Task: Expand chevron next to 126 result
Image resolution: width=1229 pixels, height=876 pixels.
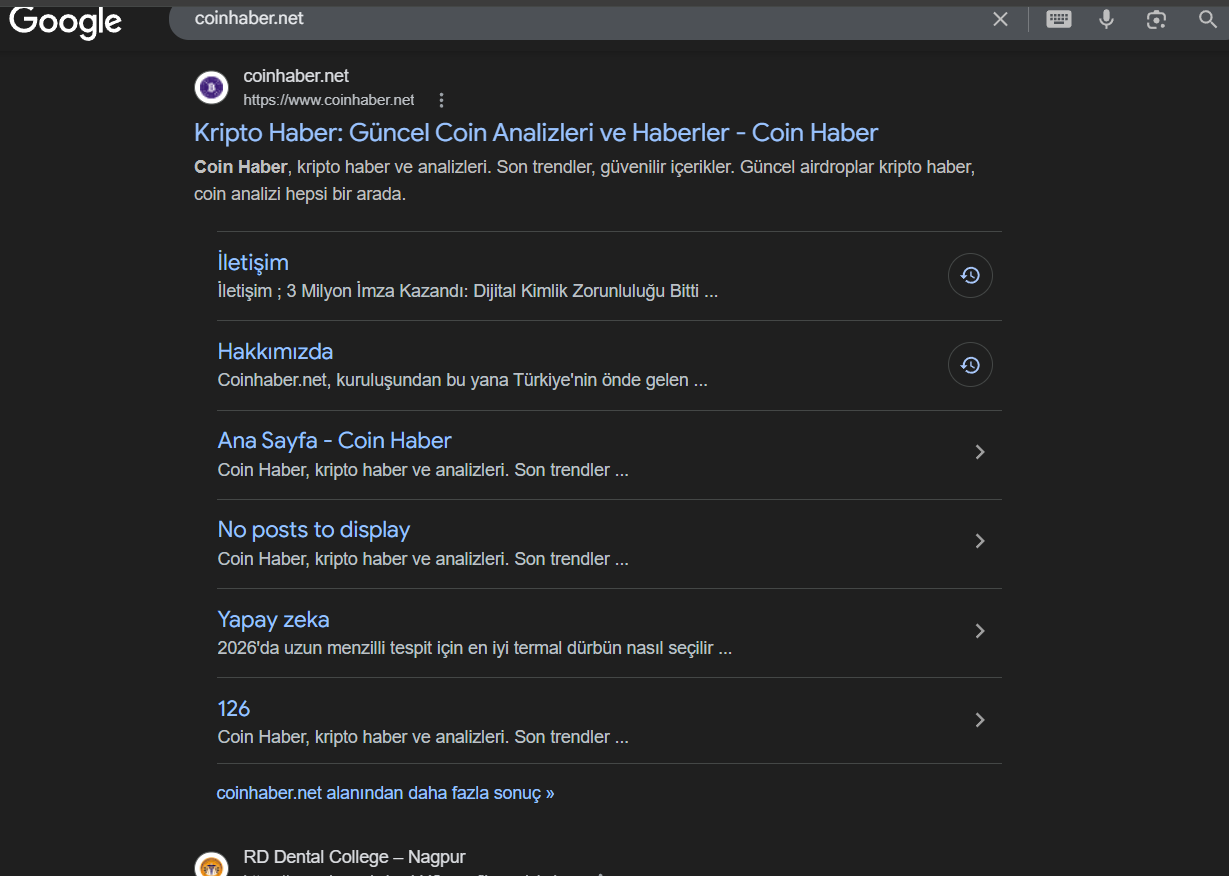Action: click(x=980, y=720)
